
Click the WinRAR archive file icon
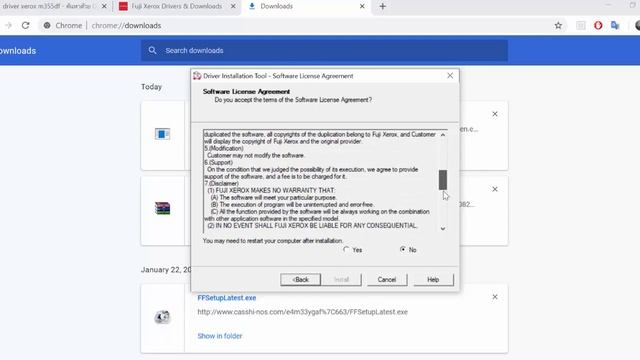tap(162, 208)
